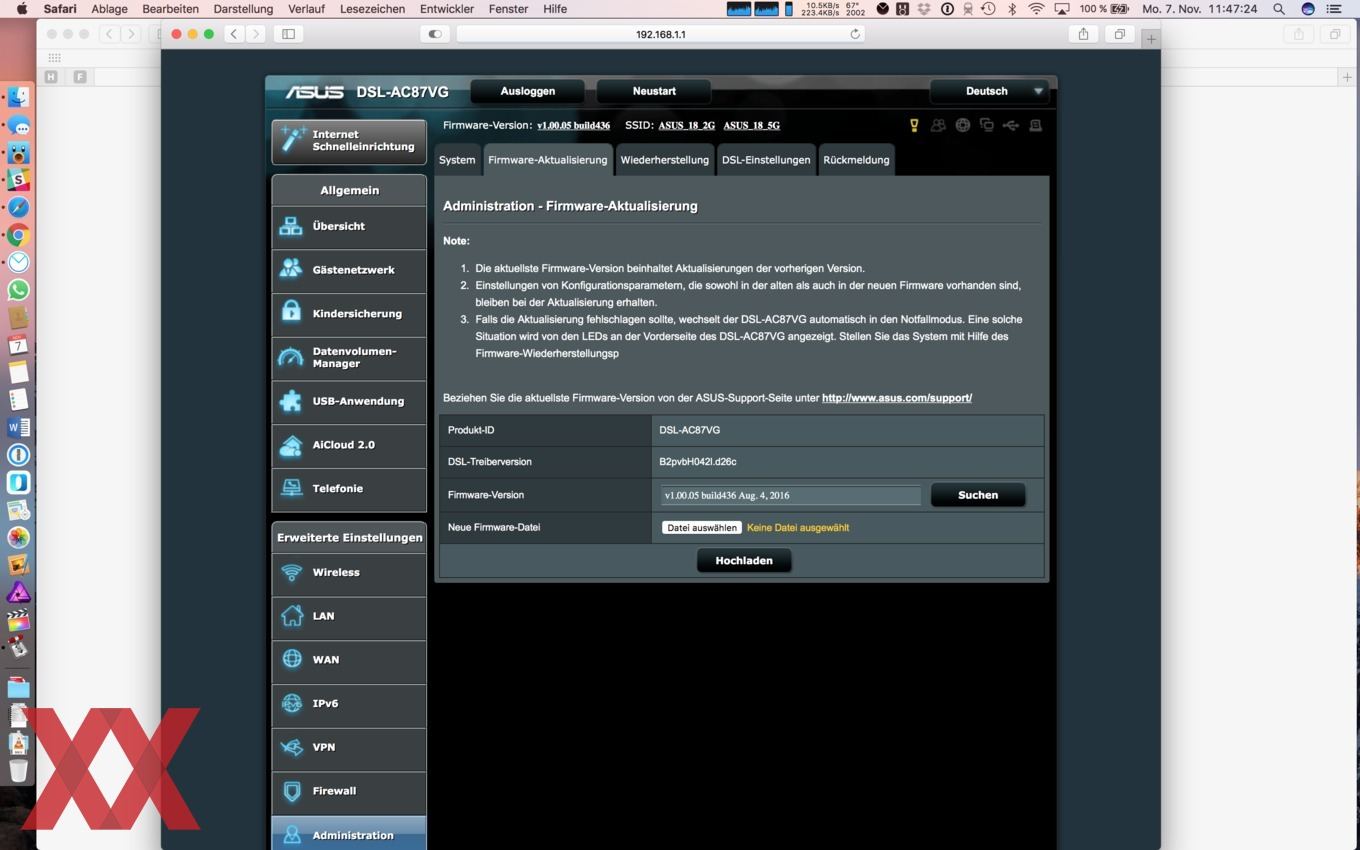Click Safari reload page icon in address bar

[x=855, y=34]
